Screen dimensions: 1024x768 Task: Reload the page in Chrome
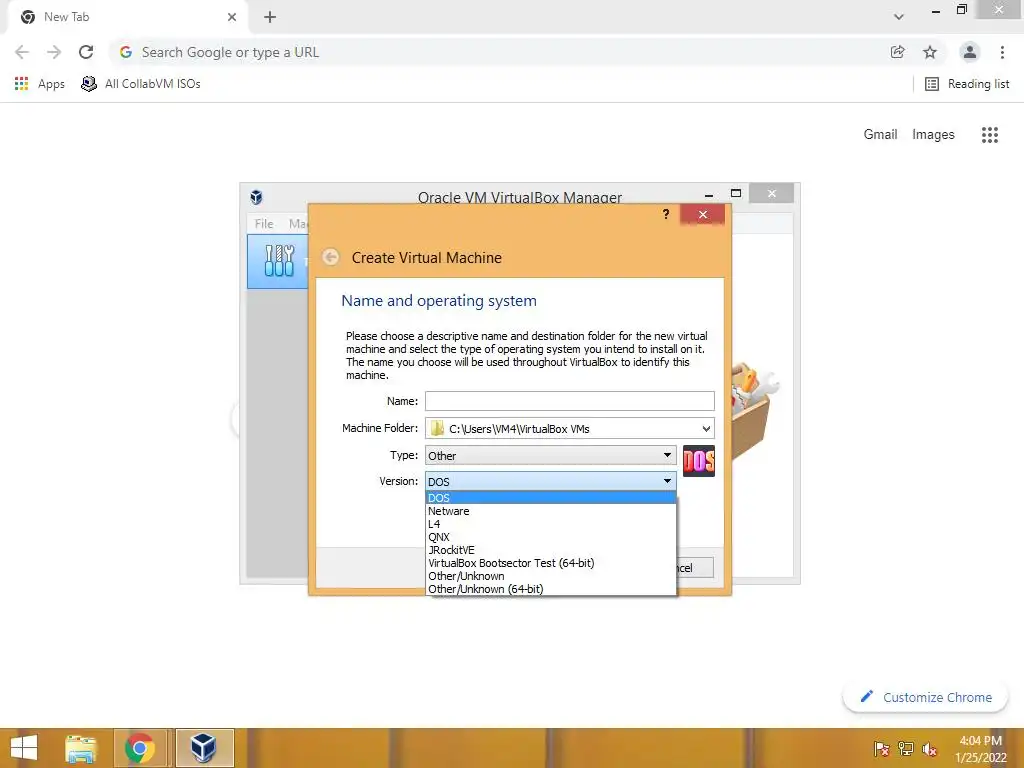click(x=86, y=52)
